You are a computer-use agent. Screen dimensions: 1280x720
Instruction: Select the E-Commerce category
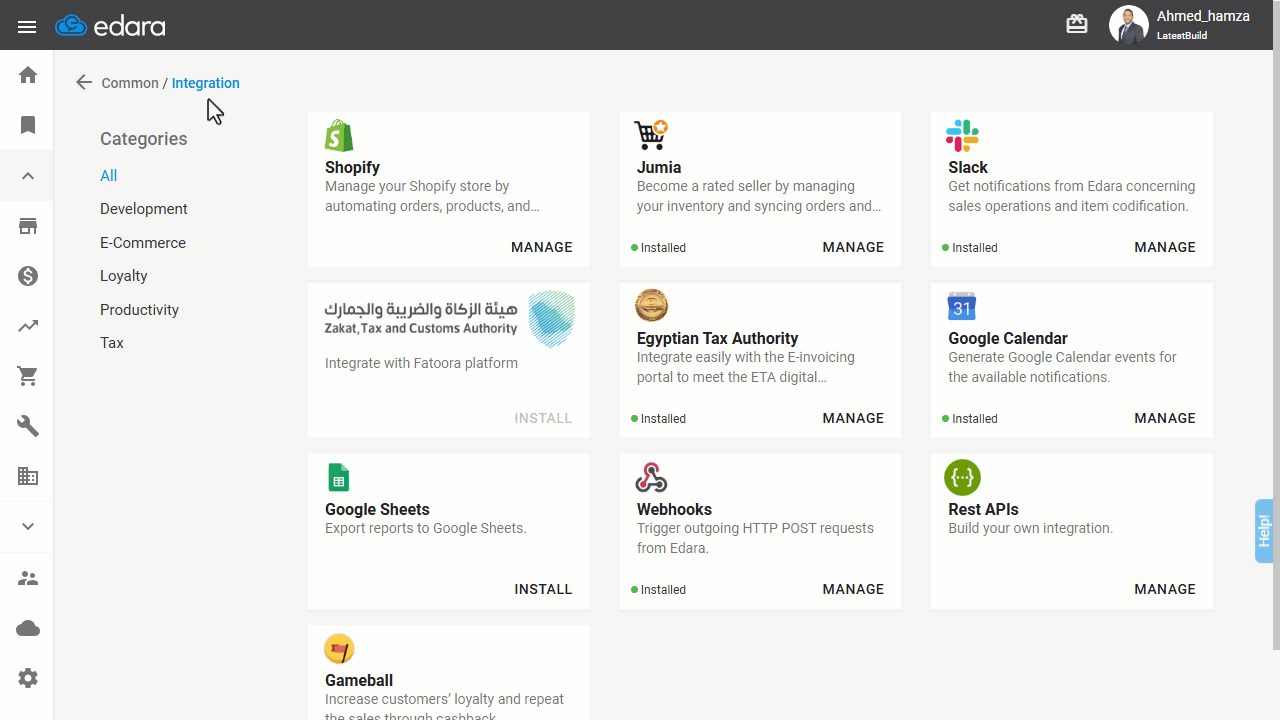click(143, 243)
